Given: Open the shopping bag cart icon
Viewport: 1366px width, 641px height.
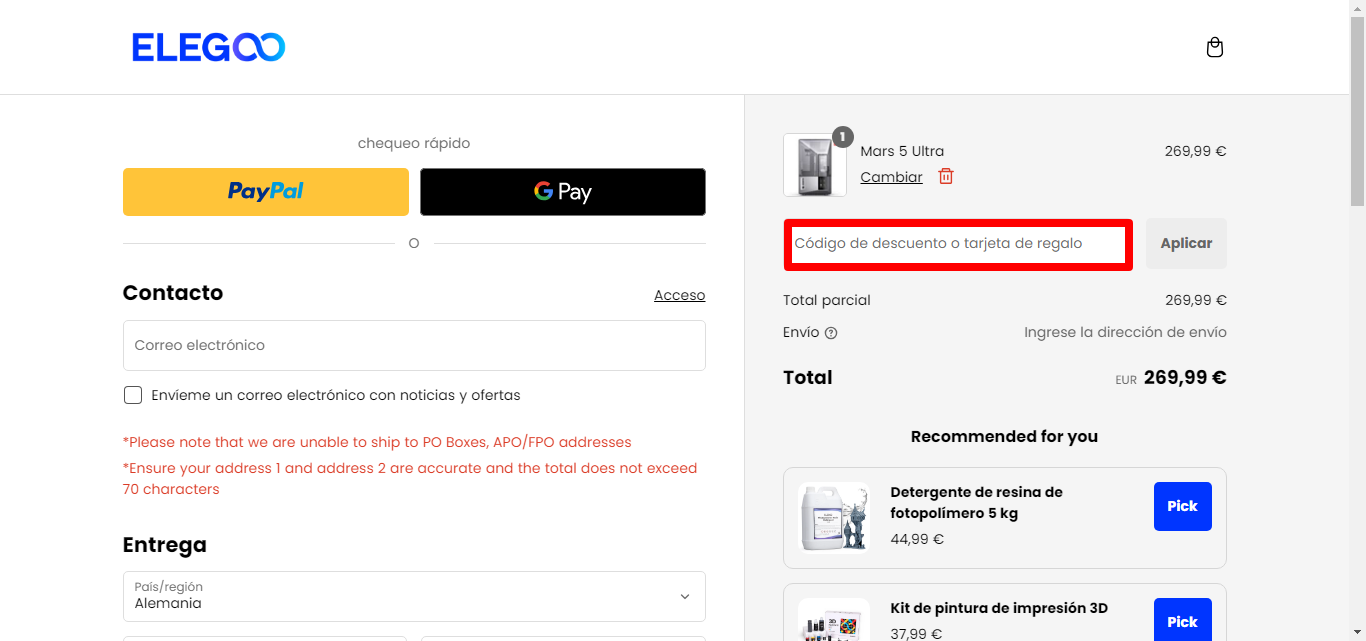Looking at the screenshot, I should tap(1215, 47).
